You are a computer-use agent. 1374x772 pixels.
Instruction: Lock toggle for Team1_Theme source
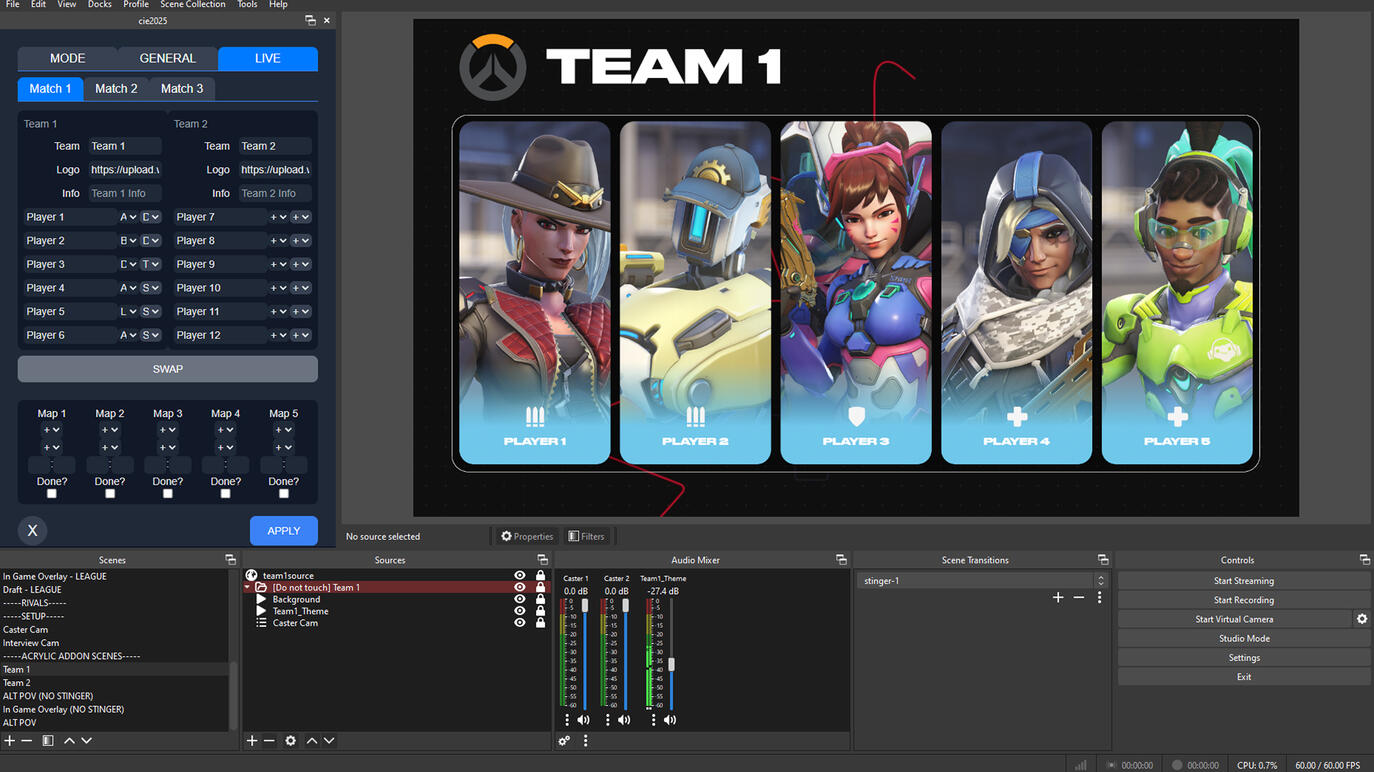[541, 611]
